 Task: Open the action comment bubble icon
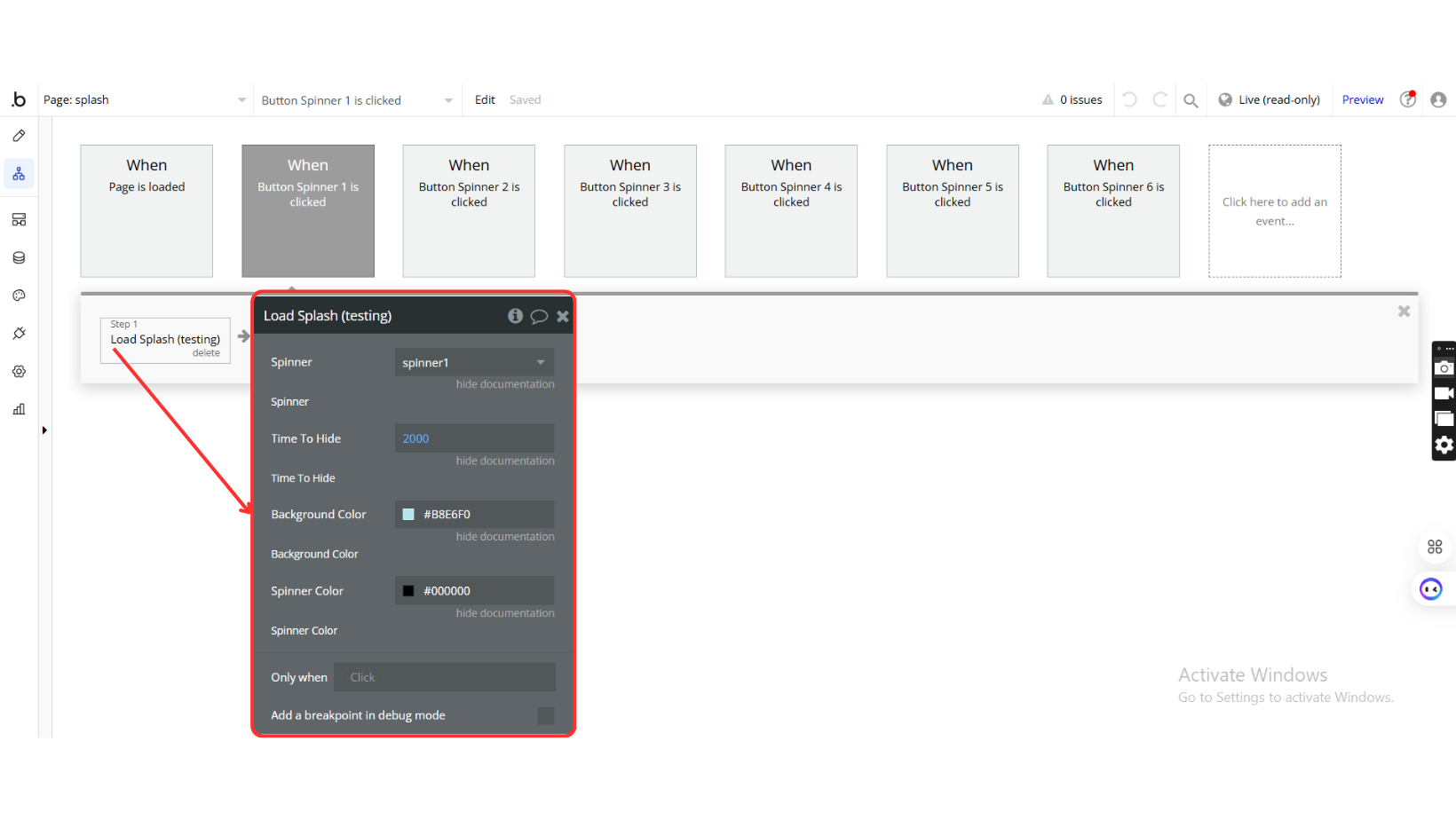[x=539, y=316]
